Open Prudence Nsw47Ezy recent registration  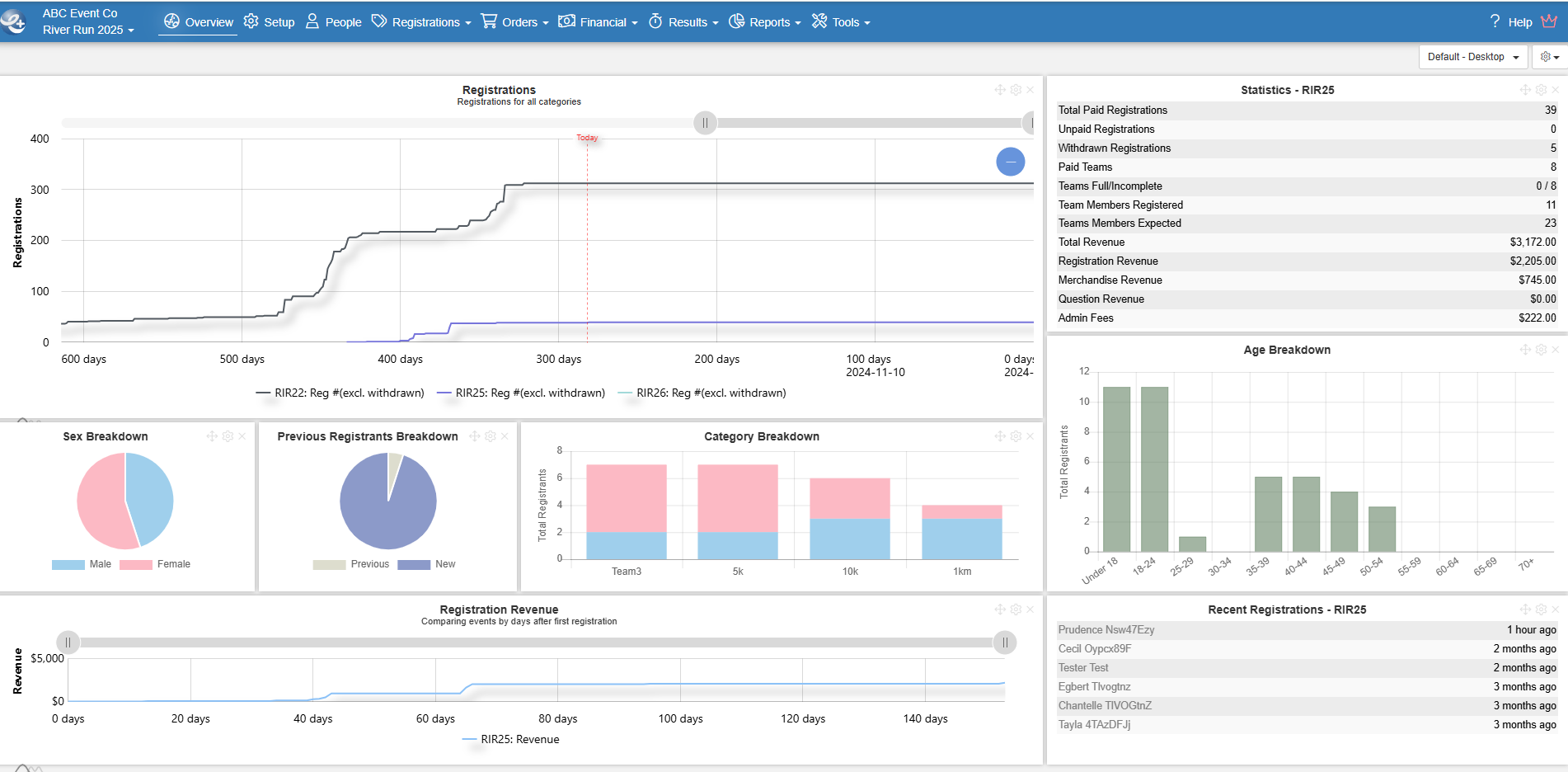pos(1106,630)
